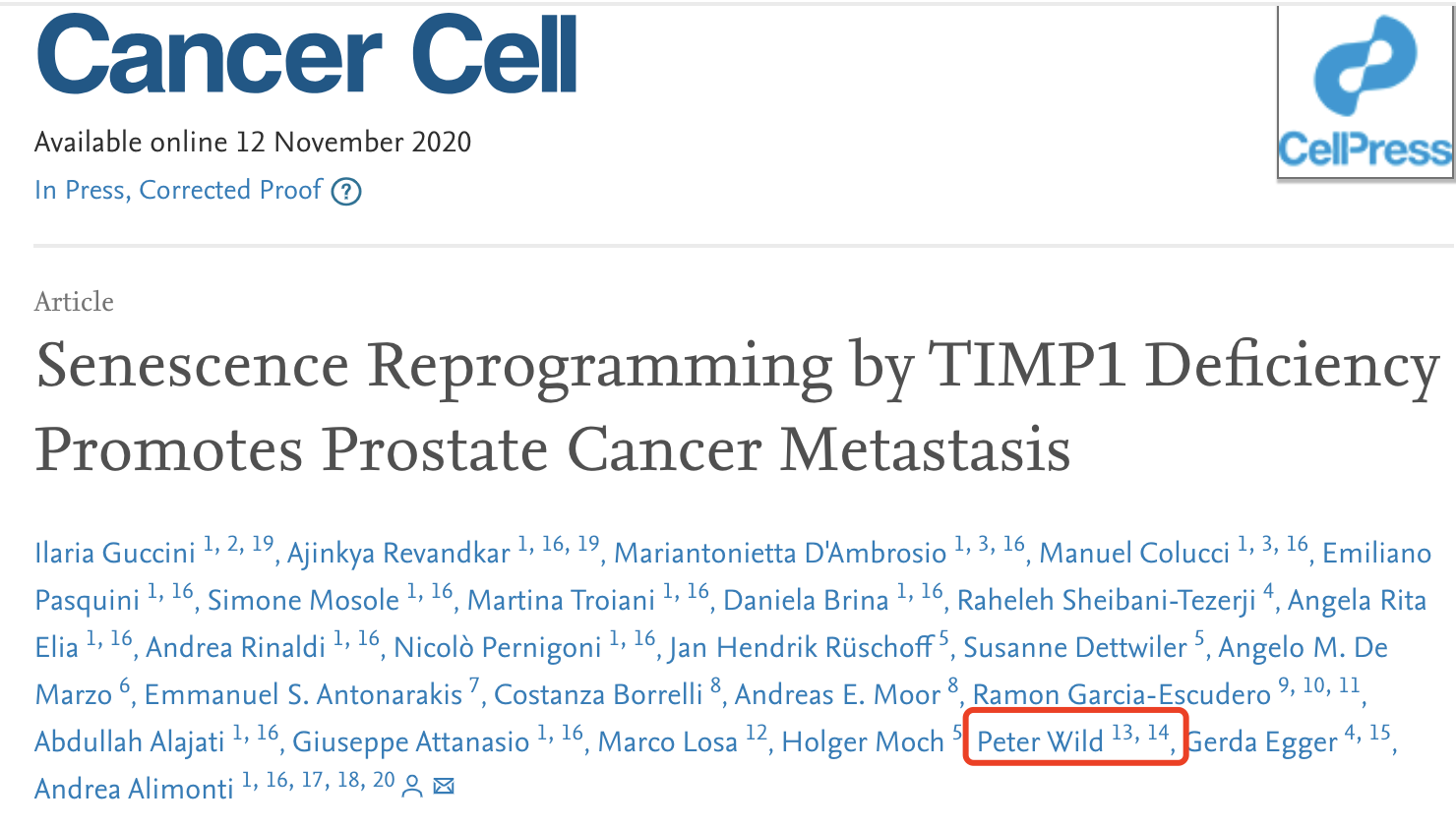Open In Press, Corrected Proof link
This screenshot has width=1456, height=828.
(x=178, y=190)
